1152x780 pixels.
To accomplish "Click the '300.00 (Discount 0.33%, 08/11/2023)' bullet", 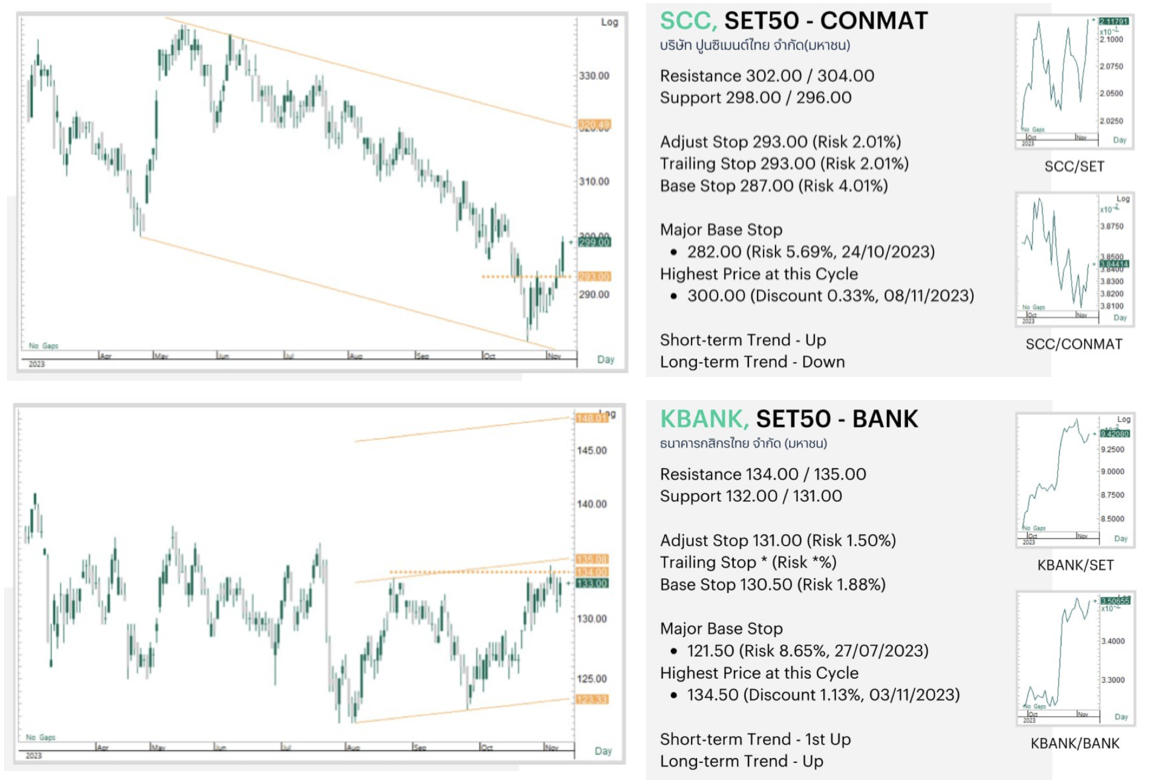I will 830,296.
